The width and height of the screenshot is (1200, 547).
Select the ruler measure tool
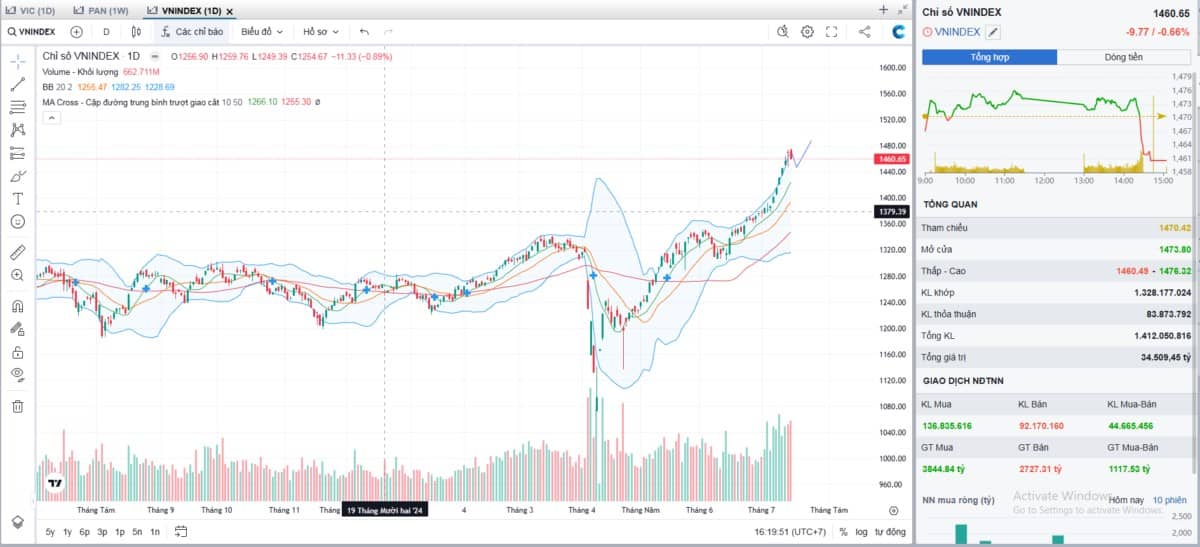(17, 251)
